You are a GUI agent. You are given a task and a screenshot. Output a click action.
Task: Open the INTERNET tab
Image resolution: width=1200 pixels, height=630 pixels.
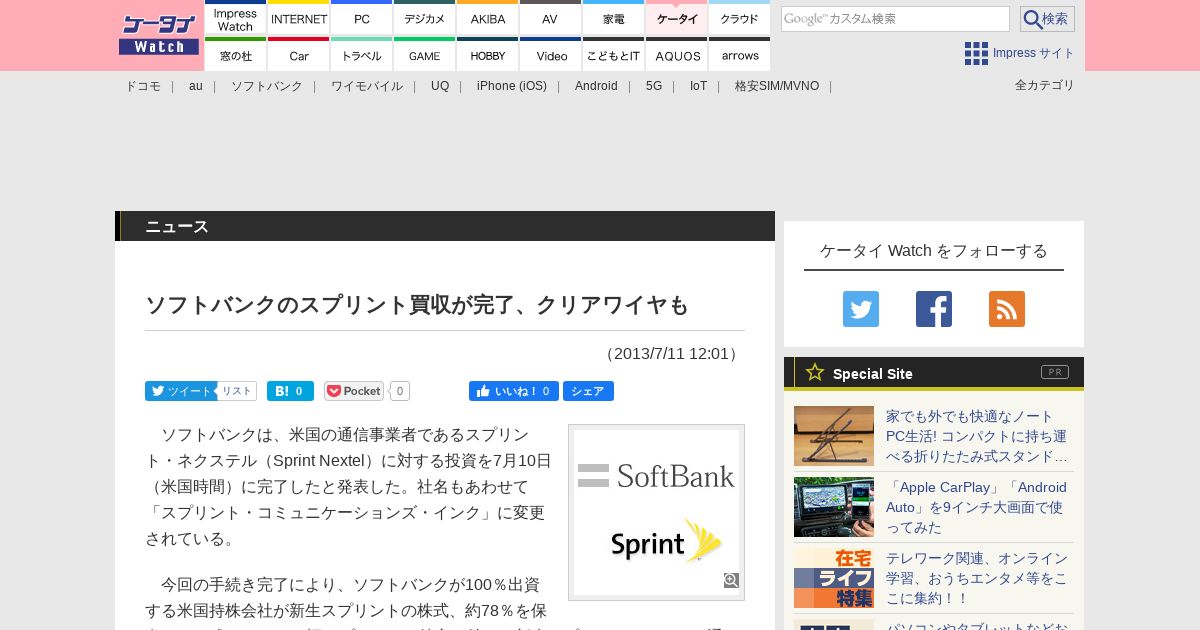coord(299,18)
